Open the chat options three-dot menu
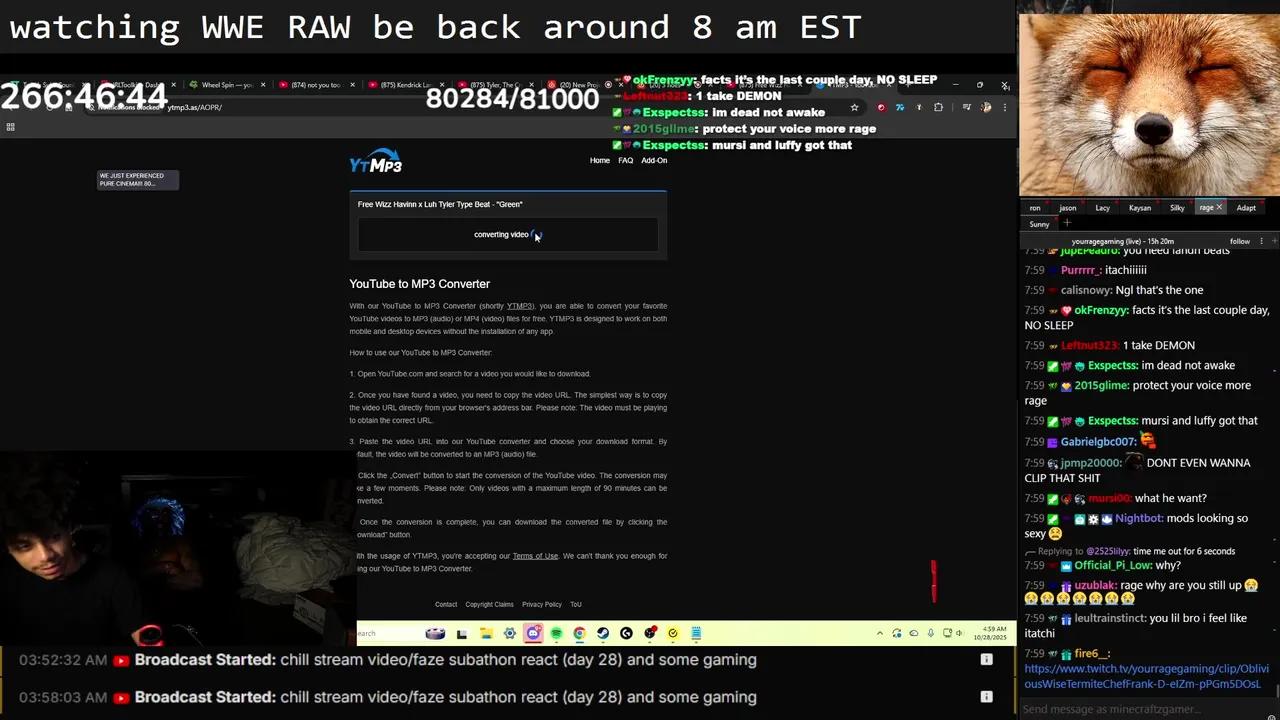Viewport: 1280px width, 720px height. point(1261,241)
